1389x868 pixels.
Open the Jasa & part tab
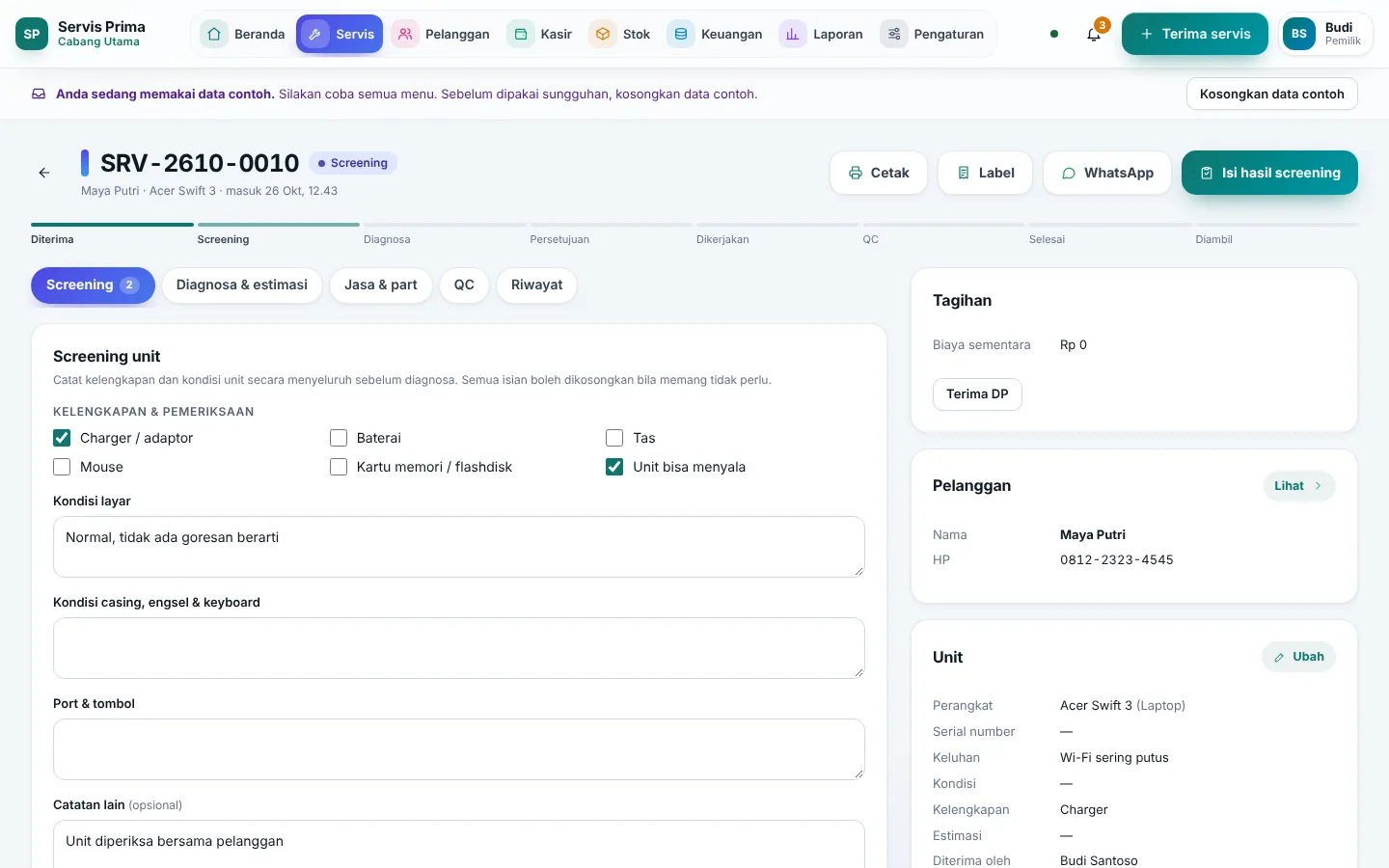pyautogui.click(x=381, y=285)
